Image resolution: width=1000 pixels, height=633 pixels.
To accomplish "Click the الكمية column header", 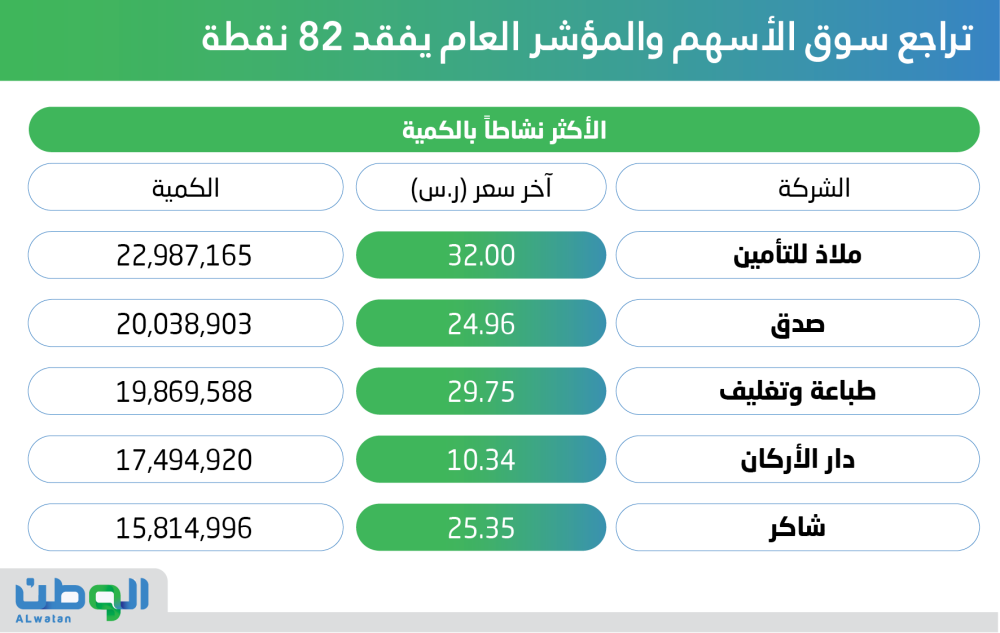I will point(186,187).
